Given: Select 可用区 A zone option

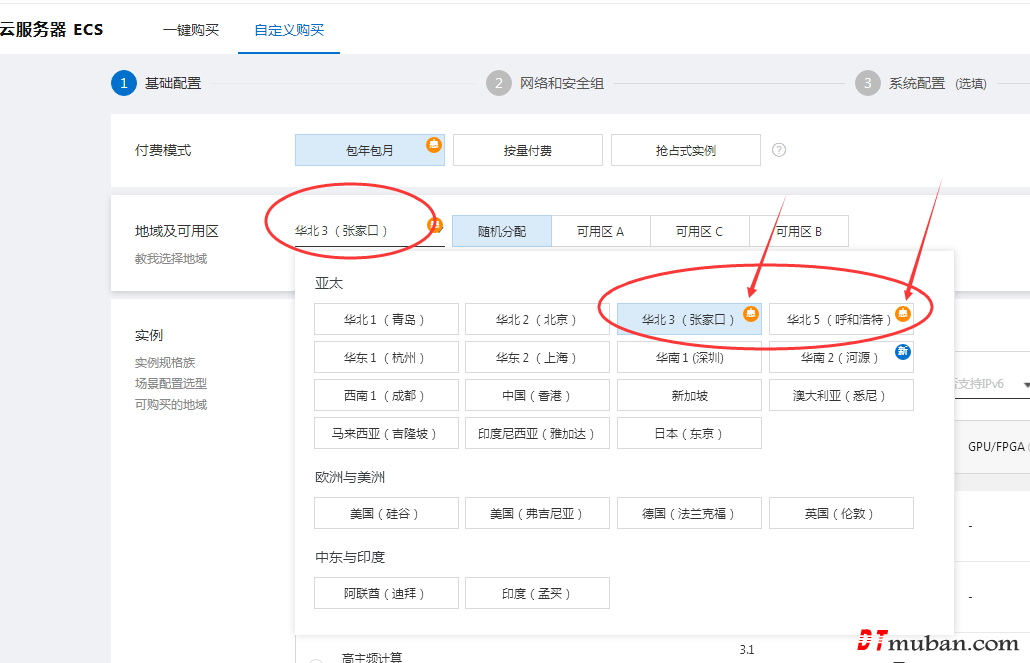Looking at the screenshot, I should tap(600, 231).
